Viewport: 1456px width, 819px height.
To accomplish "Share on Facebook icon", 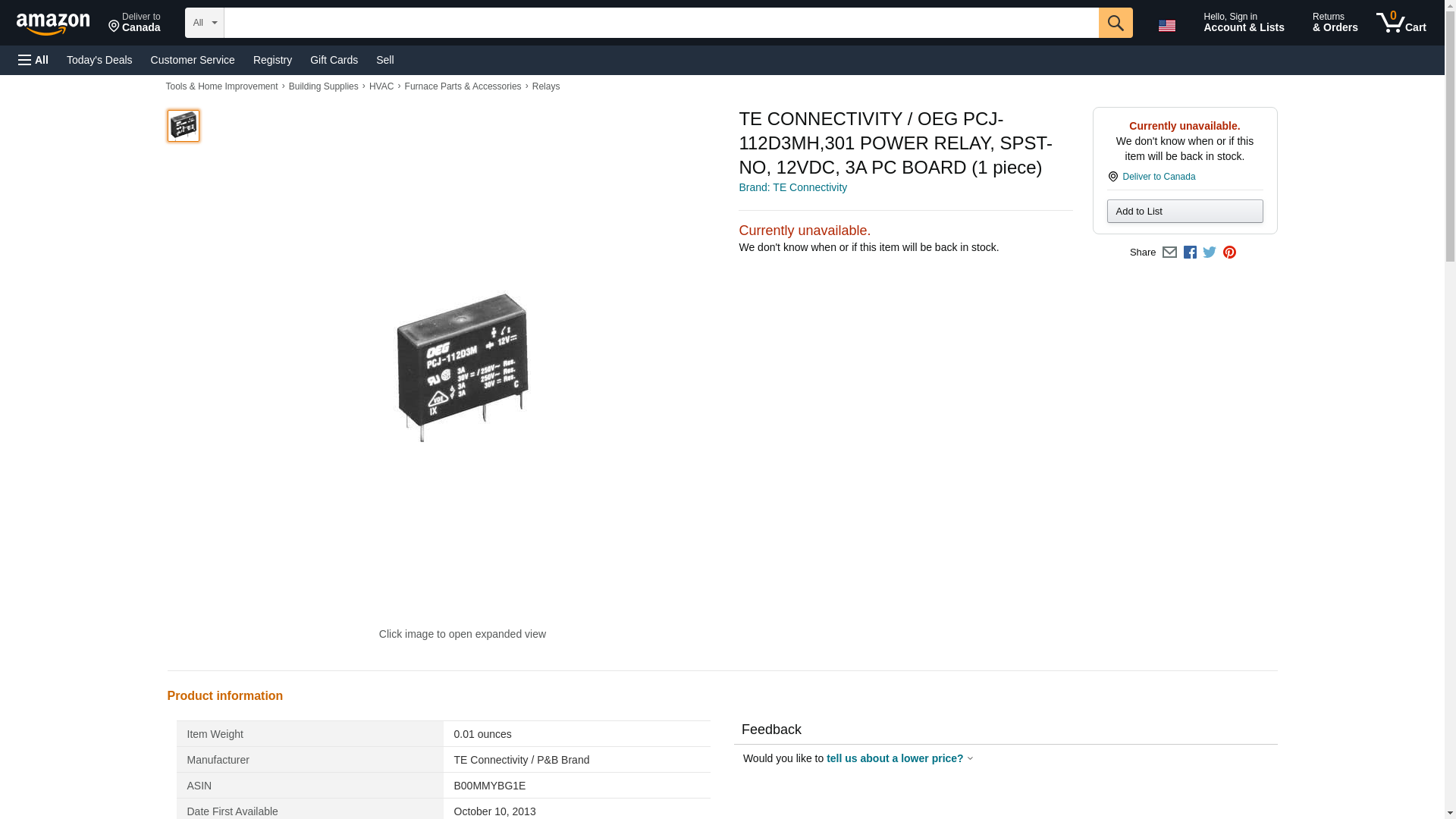I will pos(1190,253).
